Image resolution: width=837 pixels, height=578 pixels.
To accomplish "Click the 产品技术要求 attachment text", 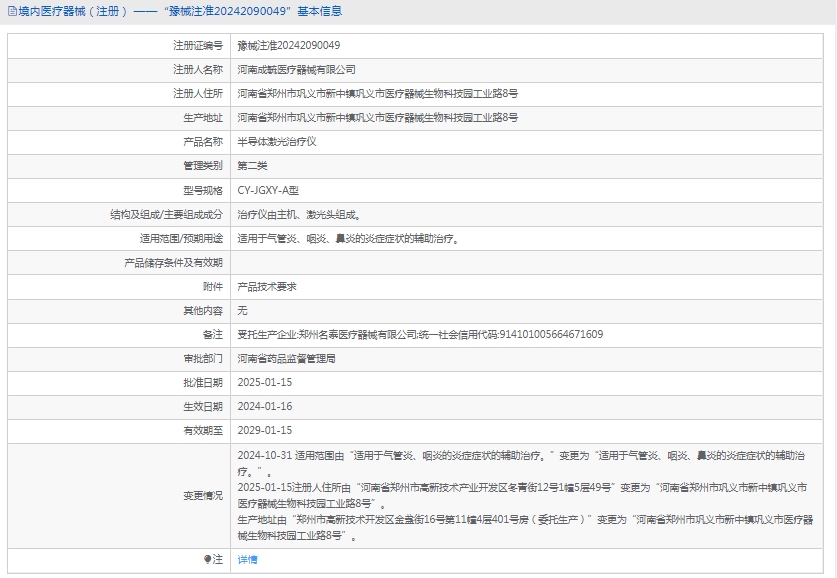I will click(266, 286).
